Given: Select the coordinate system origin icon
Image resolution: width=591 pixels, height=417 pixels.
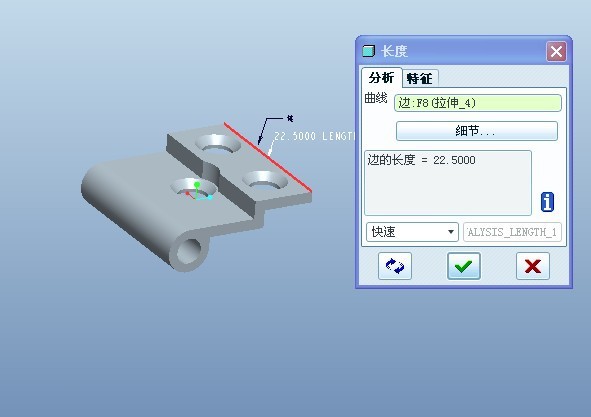Looking at the screenshot, I should 198,192.
